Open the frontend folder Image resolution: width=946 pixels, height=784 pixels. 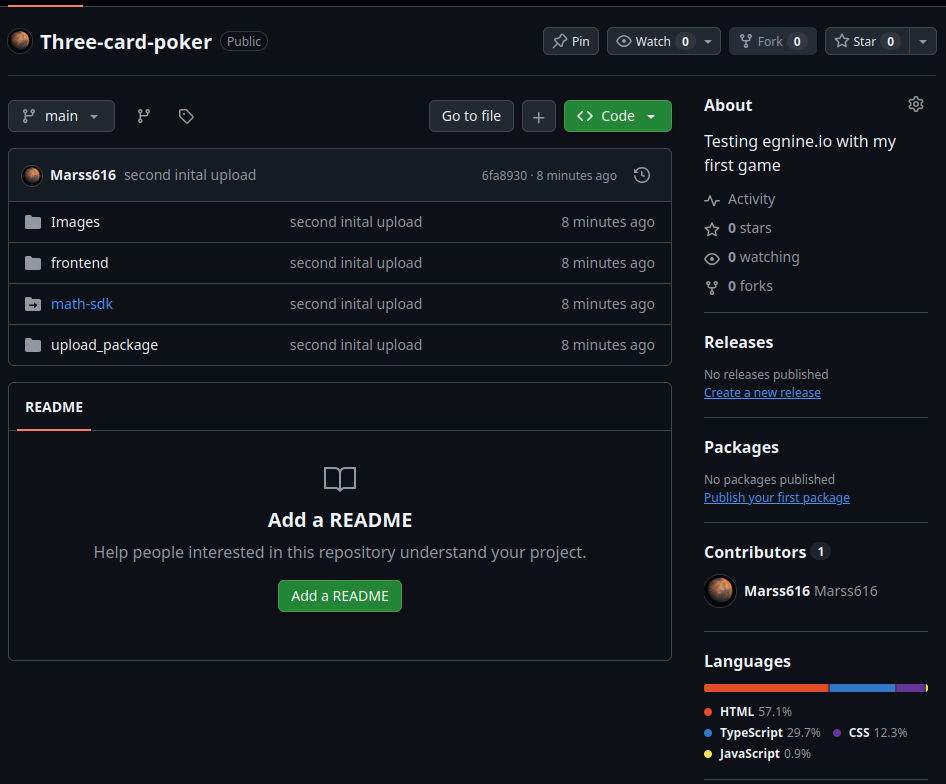[x=80, y=263]
